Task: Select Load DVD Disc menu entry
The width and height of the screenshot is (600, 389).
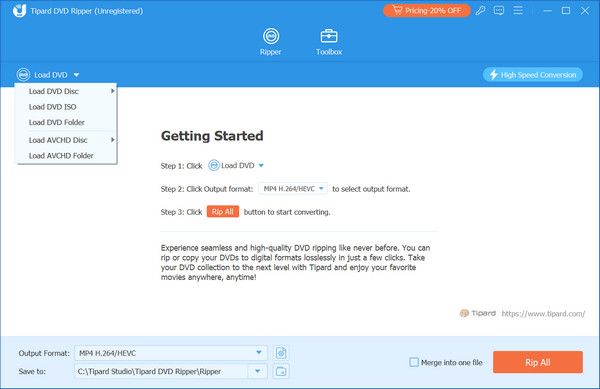Action: (65, 91)
